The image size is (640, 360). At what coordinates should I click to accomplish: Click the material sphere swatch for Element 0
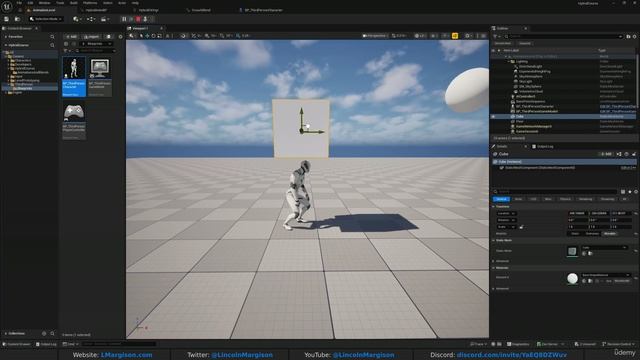(x=572, y=278)
